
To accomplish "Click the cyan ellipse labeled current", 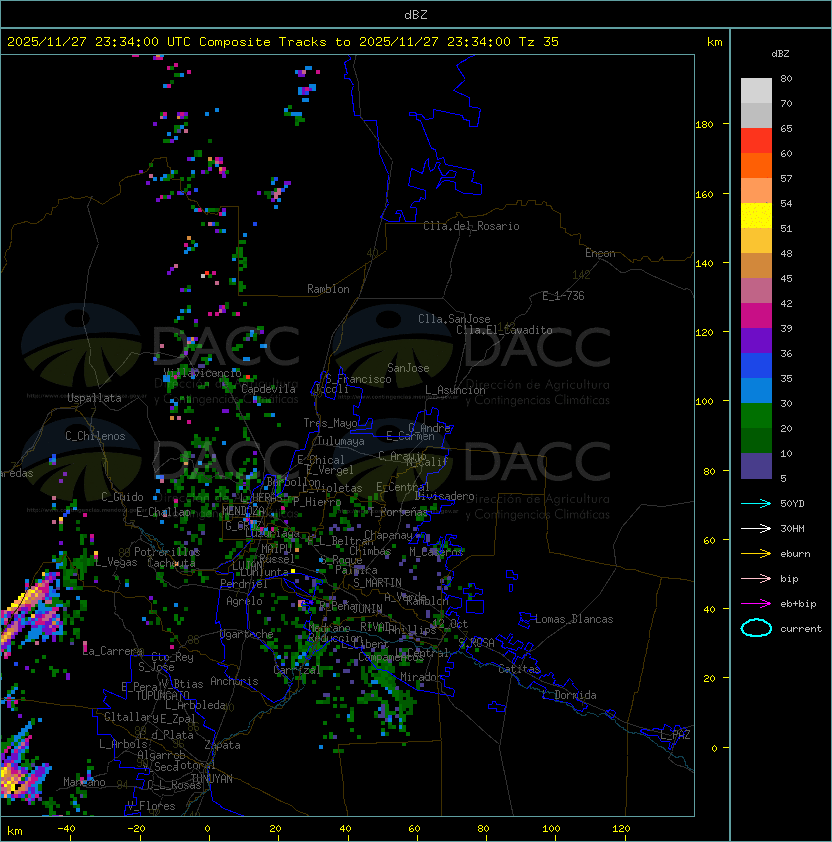I will 756,628.
